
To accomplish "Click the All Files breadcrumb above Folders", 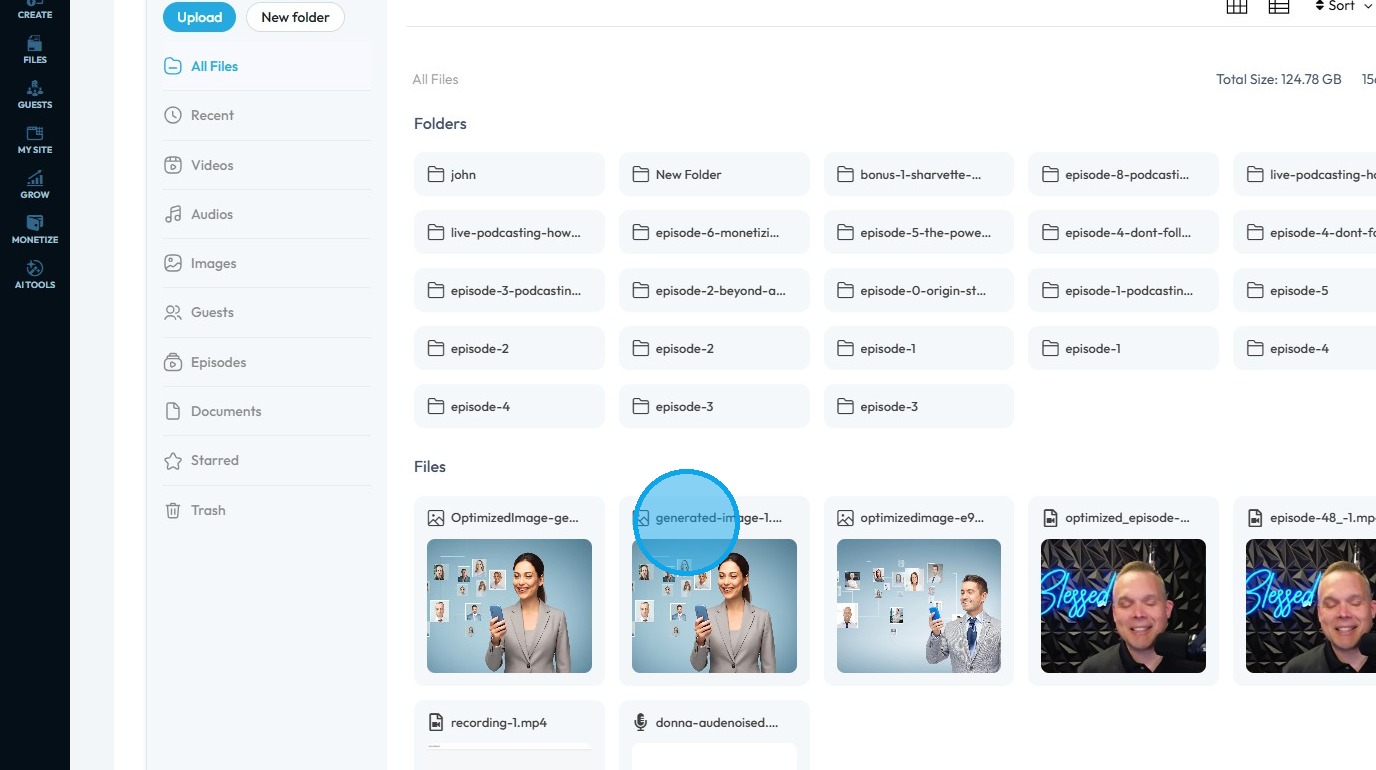I will click(x=435, y=79).
